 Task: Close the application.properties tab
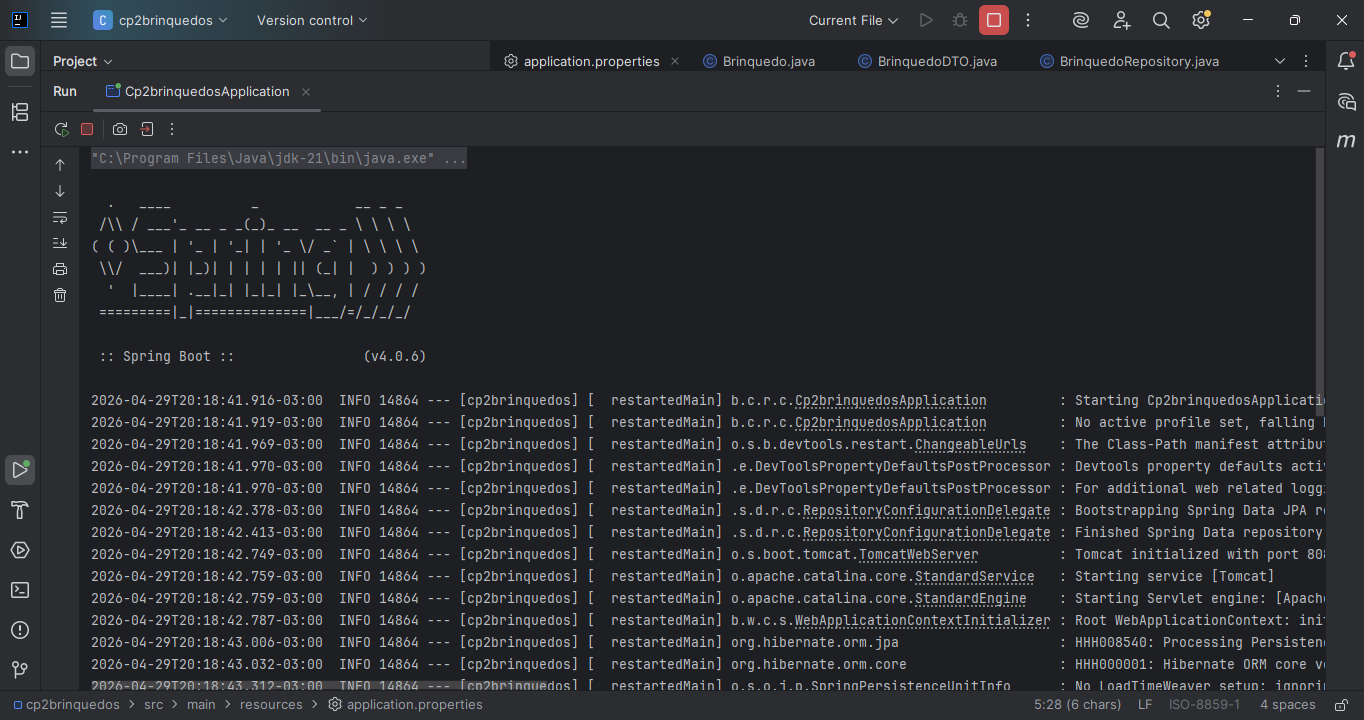point(675,61)
